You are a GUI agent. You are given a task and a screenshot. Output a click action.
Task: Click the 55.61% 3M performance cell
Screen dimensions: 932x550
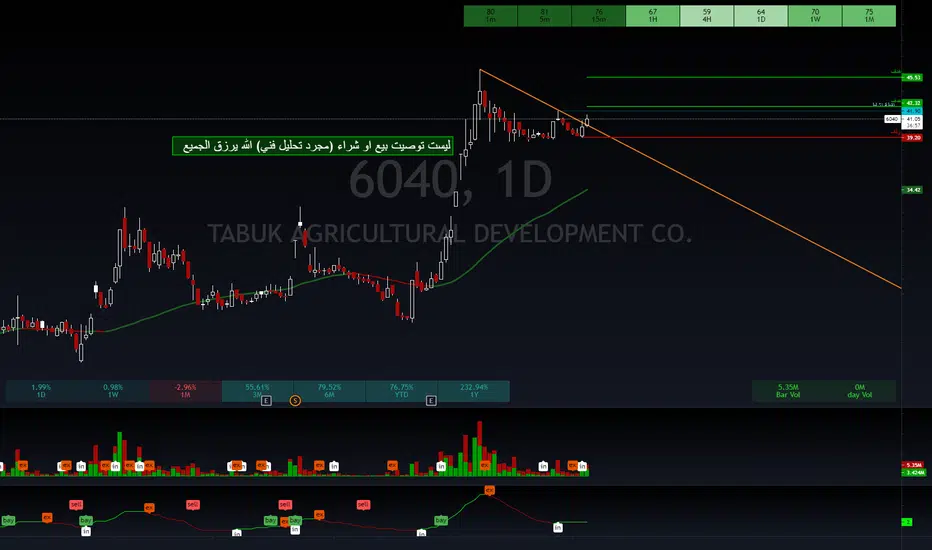click(x=257, y=391)
